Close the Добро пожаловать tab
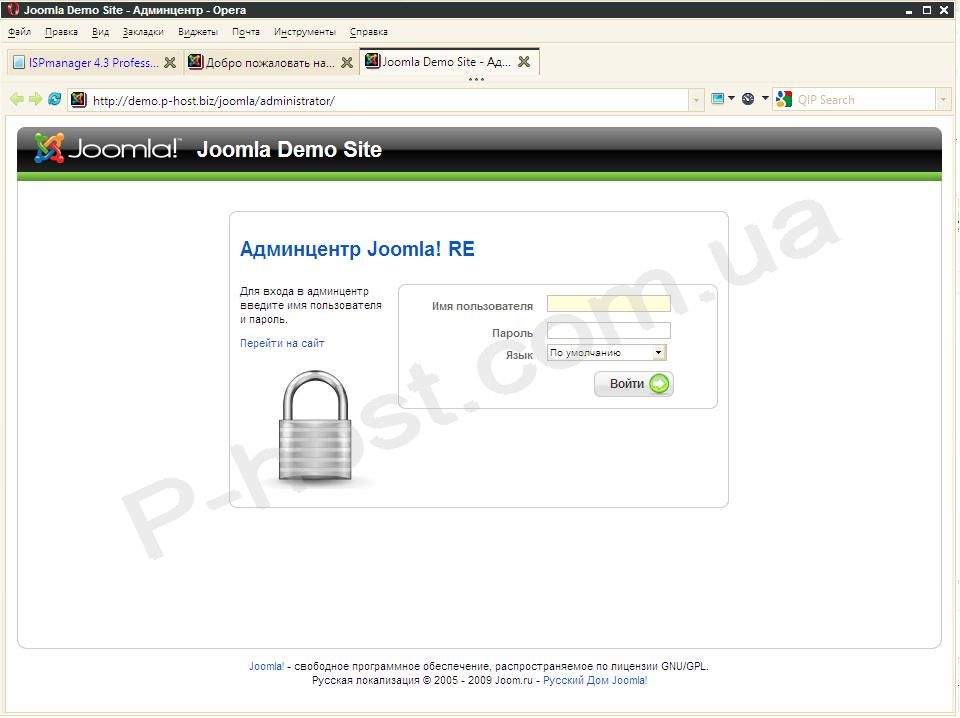Viewport: 960px width, 718px height. [x=347, y=62]
